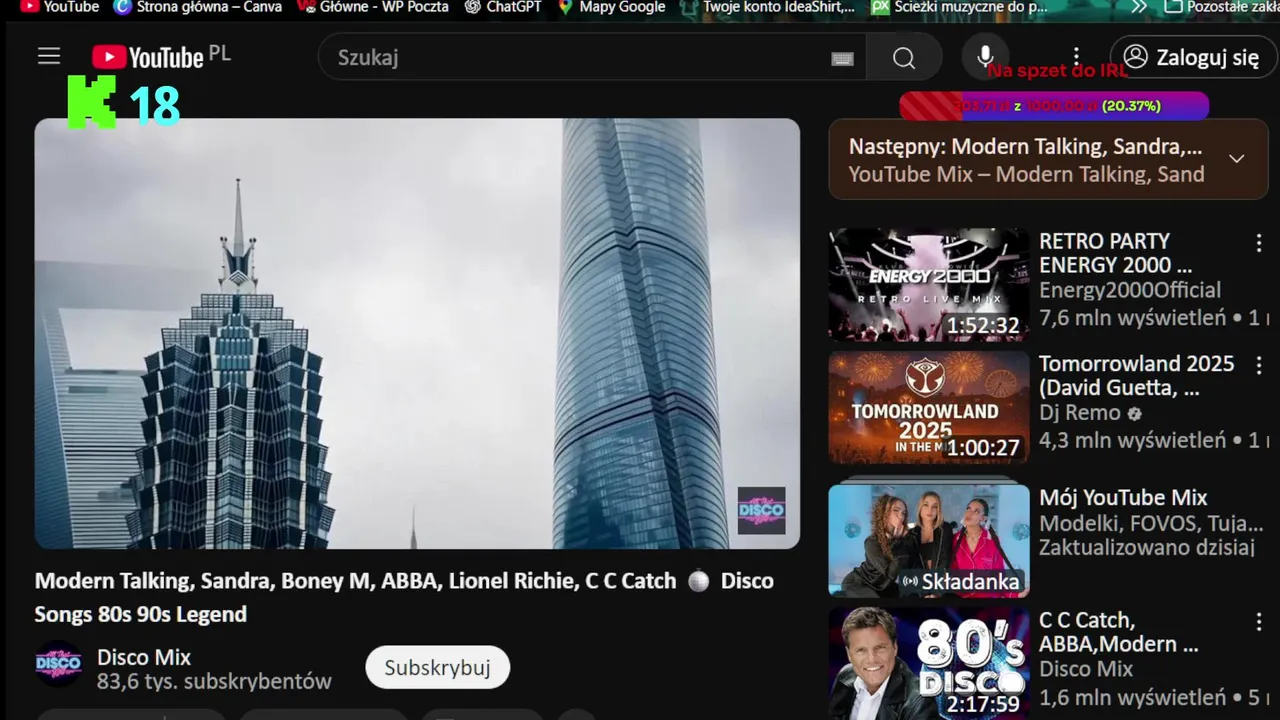Click the donation goal progress bar

[1054, 106]
